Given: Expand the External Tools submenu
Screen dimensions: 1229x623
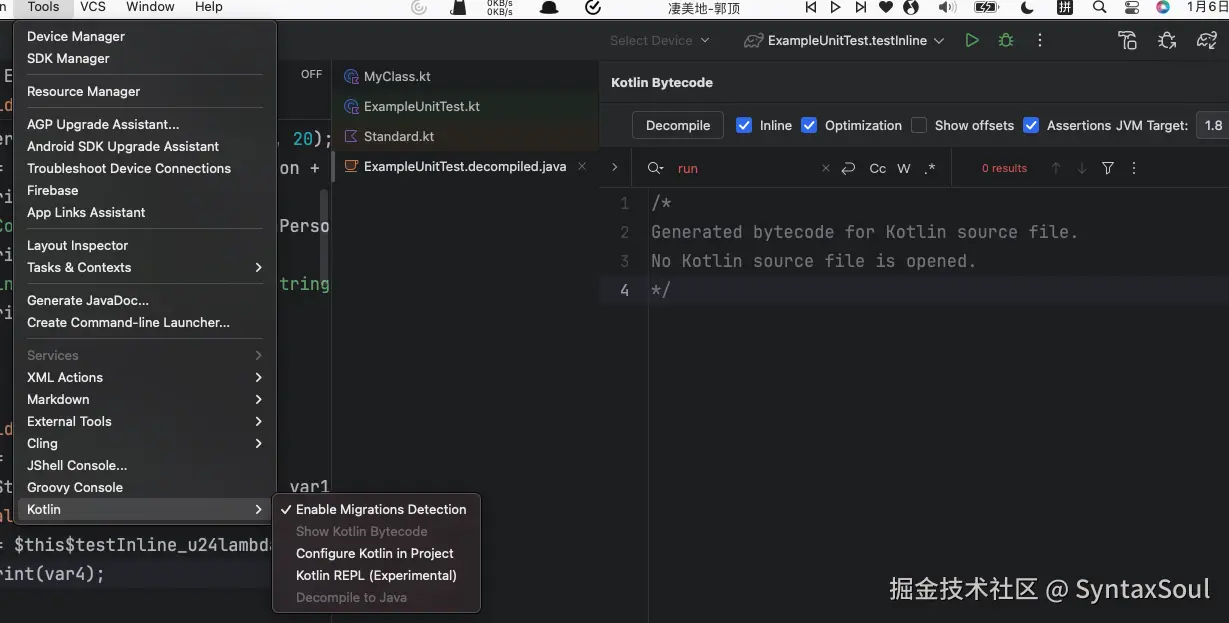Looking at the screenshot, I should (144, 421).
